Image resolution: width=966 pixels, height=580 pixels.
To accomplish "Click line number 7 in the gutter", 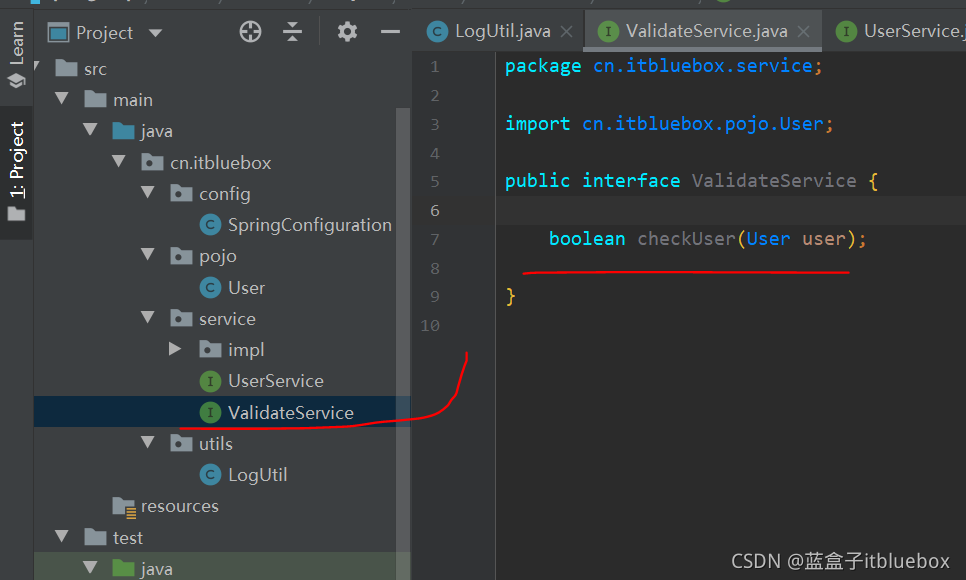I will [x=435, y=239].
